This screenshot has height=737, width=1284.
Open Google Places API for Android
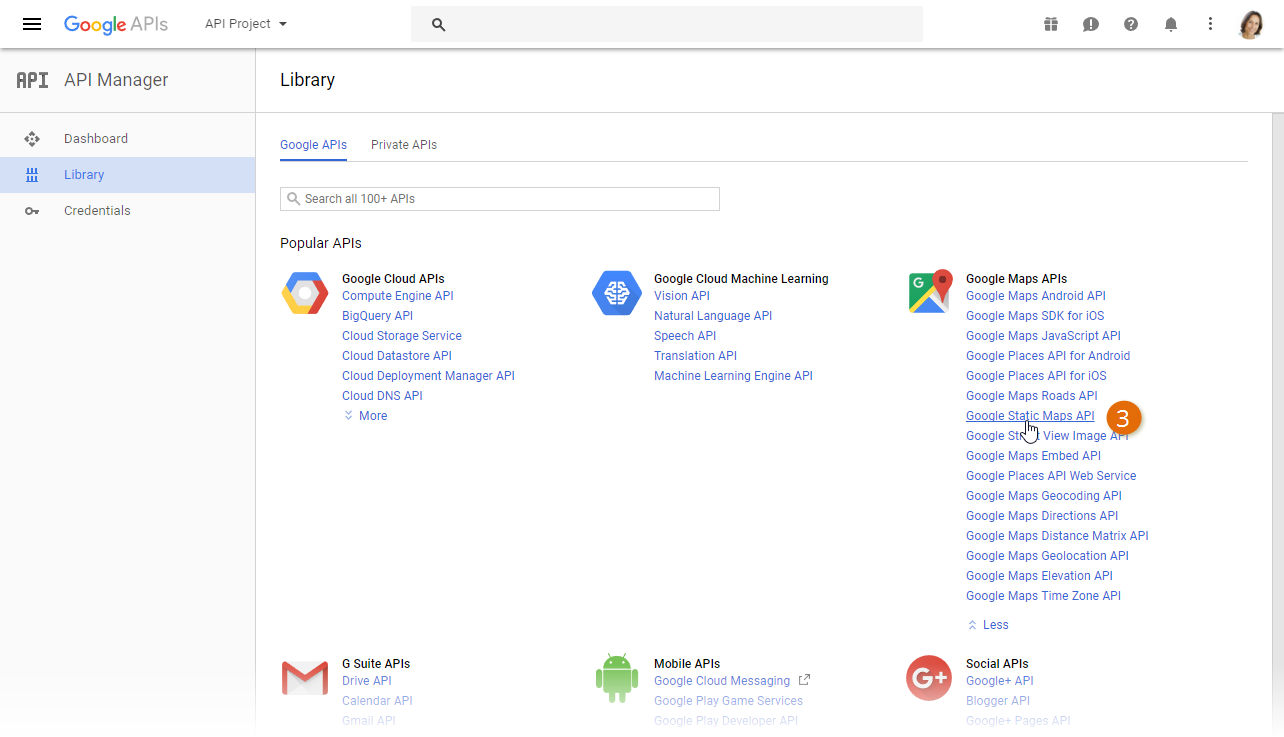[x=1048, y=356]
